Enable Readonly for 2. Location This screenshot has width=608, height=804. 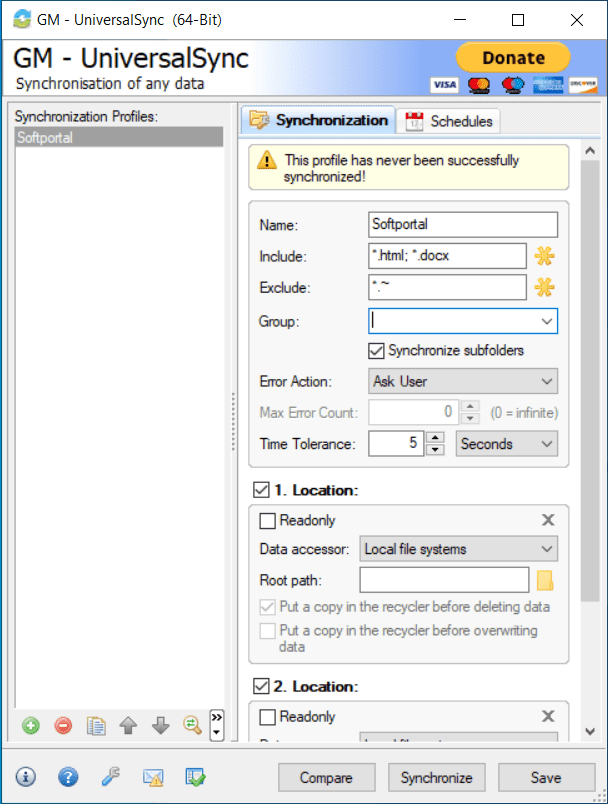(x=267, y=717)
